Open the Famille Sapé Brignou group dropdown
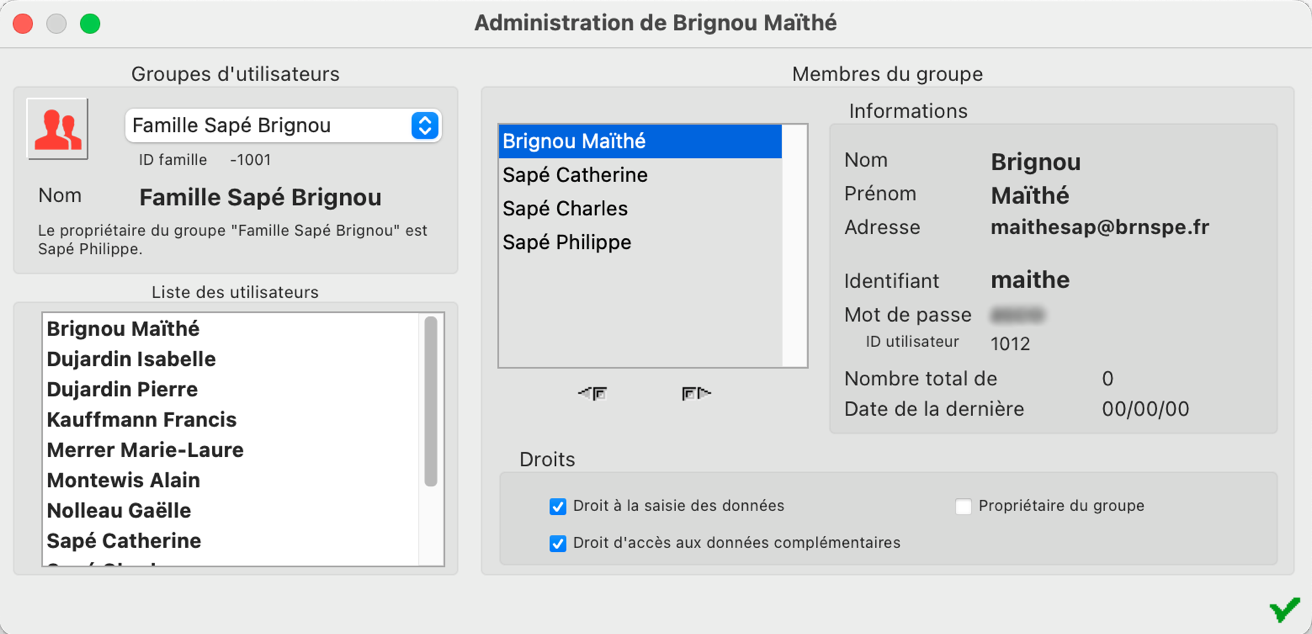Image resolution: width=1312 pixels, height=634 pixels. pos(283,125)
